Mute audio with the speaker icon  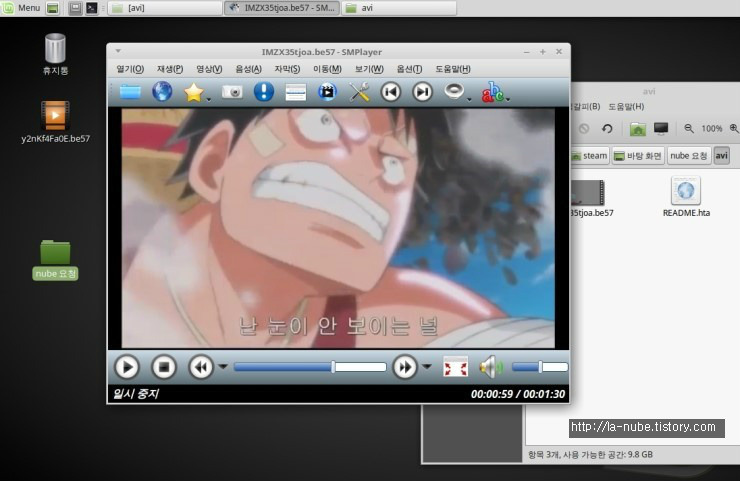[x=491, y=367]
